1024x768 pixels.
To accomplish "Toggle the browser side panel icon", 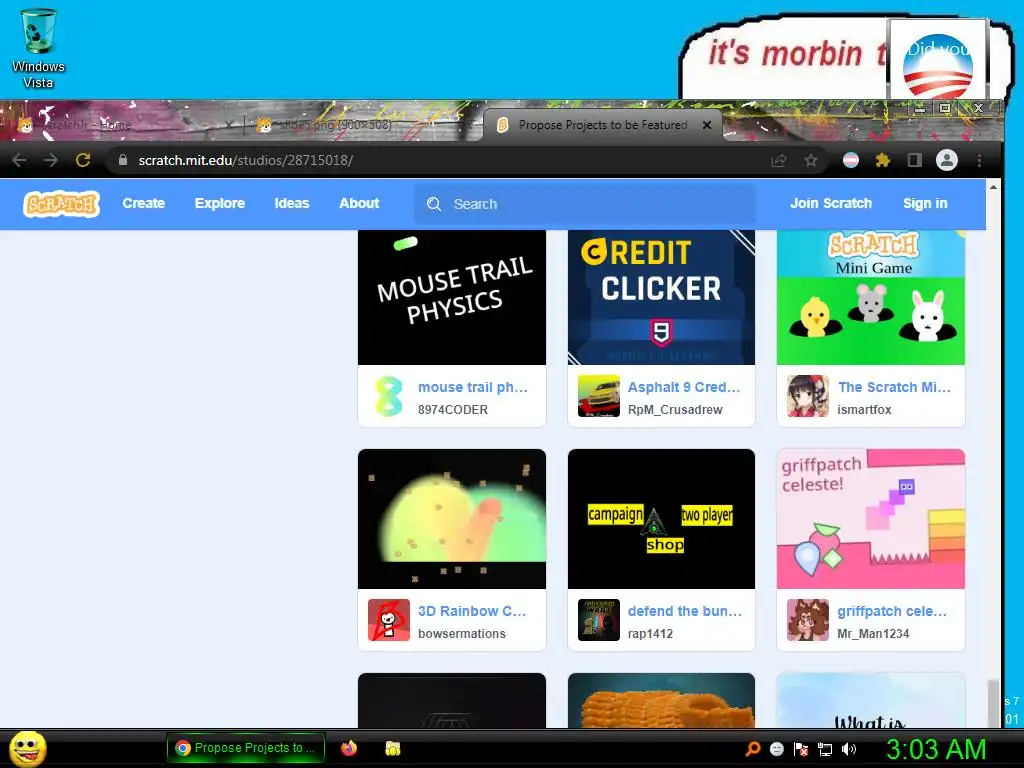I will click(x=914, y=160).
